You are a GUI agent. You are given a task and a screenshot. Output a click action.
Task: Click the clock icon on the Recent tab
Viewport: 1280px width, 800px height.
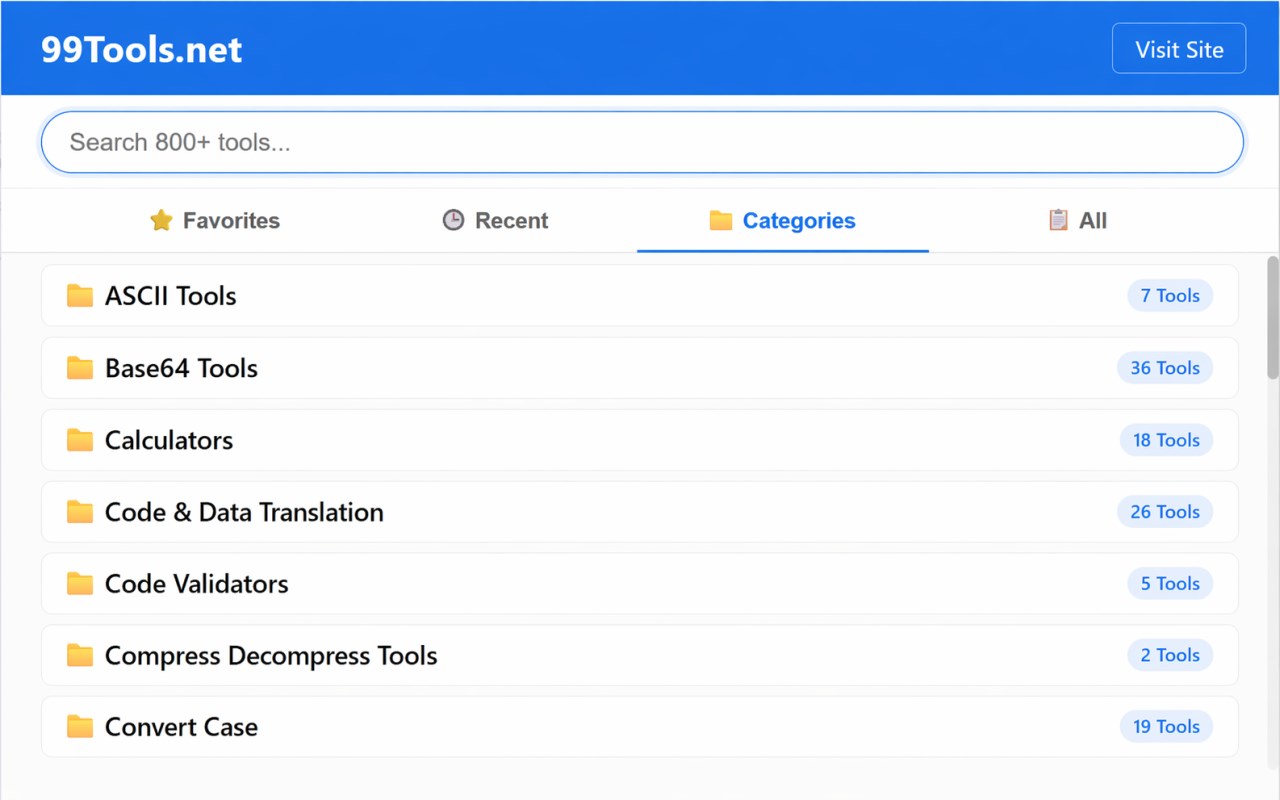coord(453,220)
